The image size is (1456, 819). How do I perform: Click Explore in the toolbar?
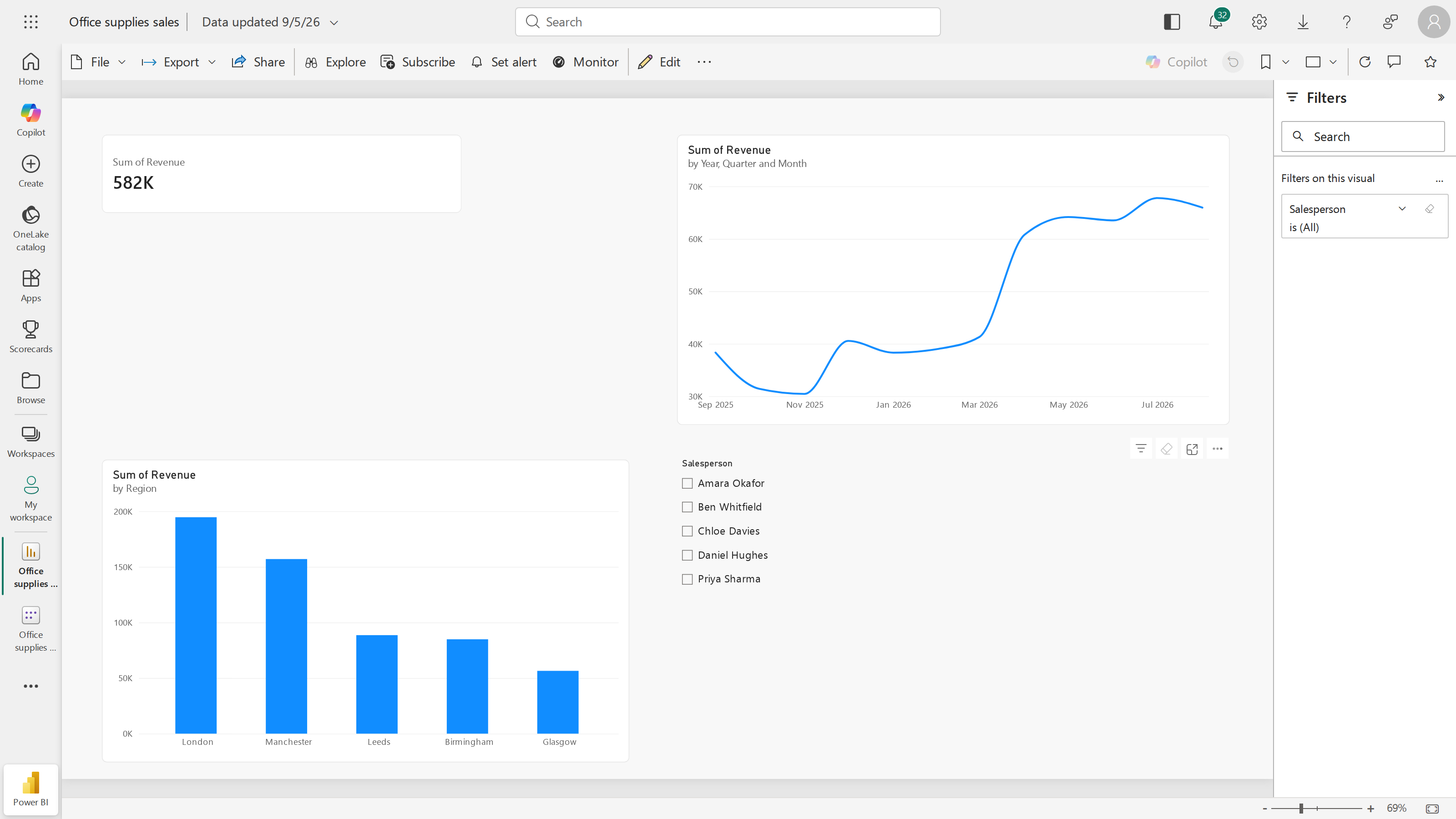coord(335,62)
